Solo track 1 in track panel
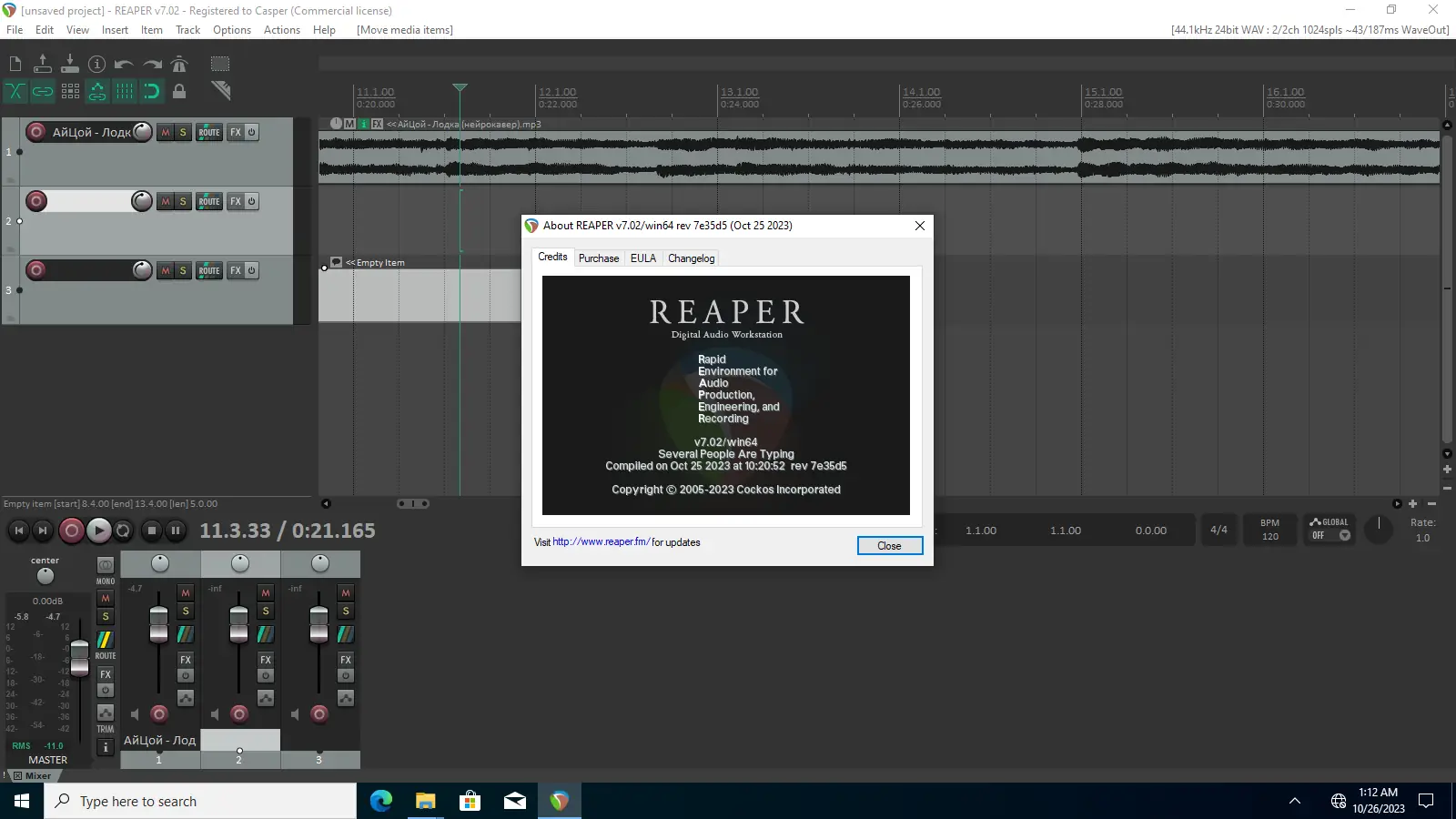This screenshot has width=1456, height=819. [x=183, y=132]
